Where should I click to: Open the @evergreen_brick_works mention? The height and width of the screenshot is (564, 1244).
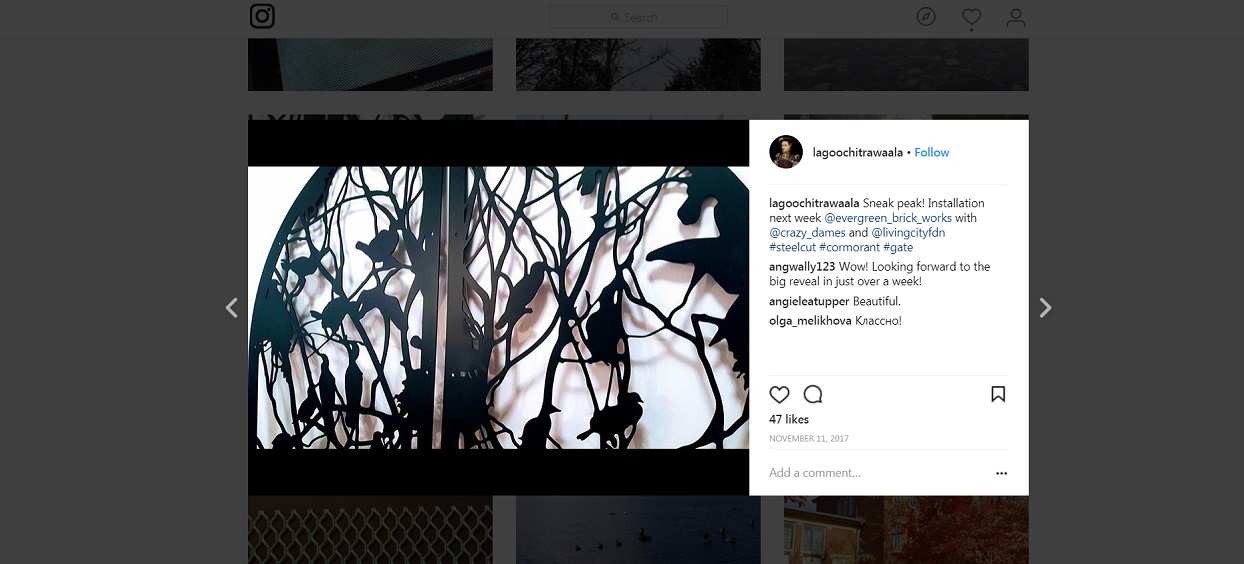click(x=888, y=218)
